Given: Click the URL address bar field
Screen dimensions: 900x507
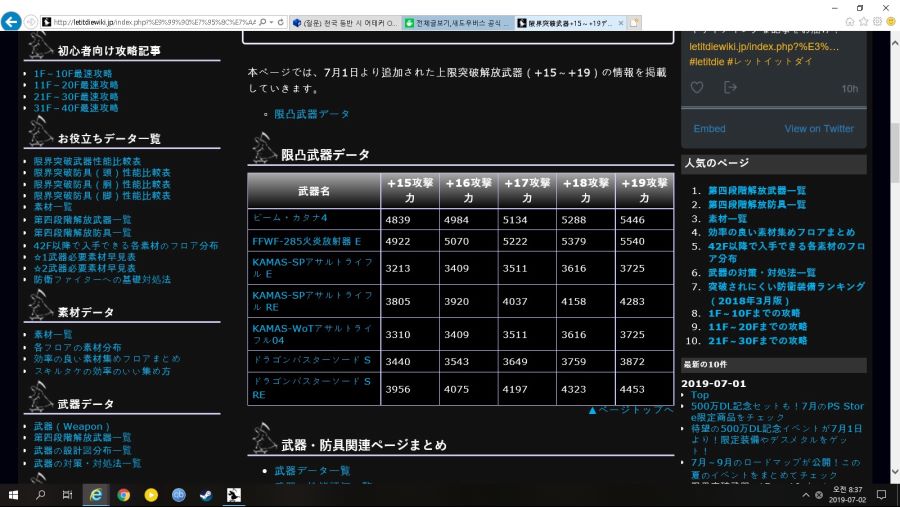Looking at the screenshot, I should pos(150,22).
